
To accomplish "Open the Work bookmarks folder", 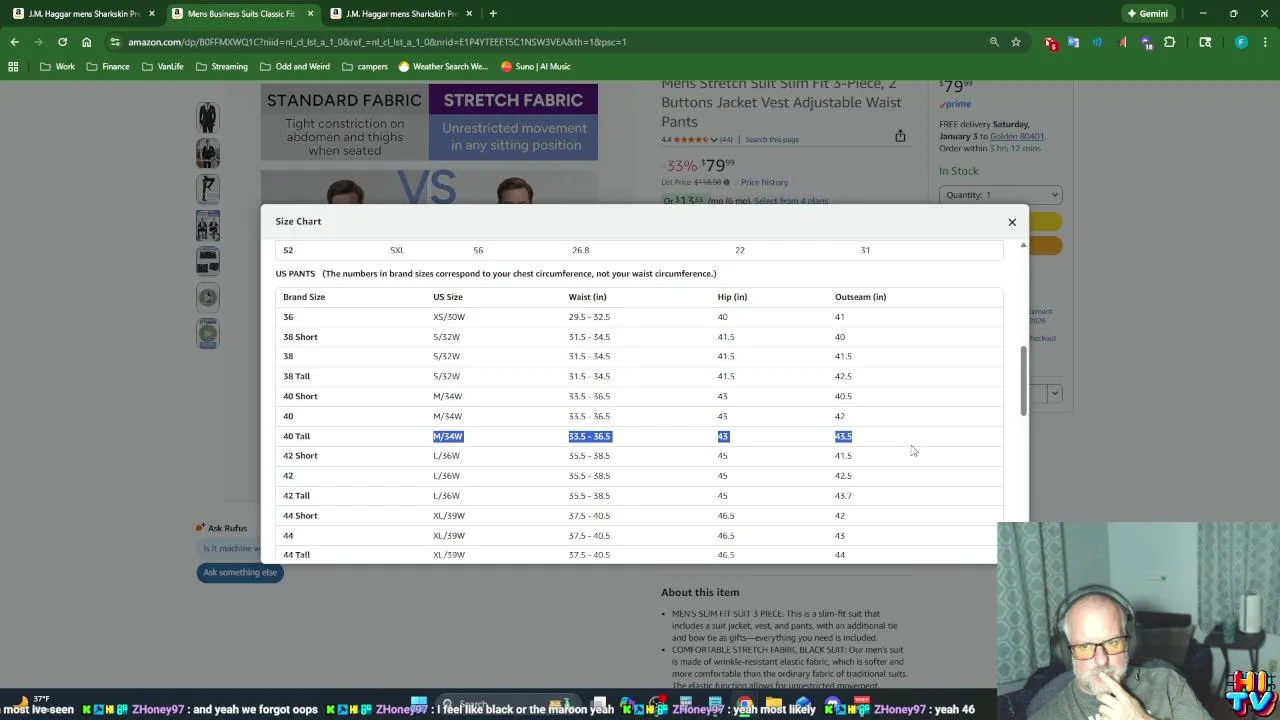I will click(x=57, y=66).
